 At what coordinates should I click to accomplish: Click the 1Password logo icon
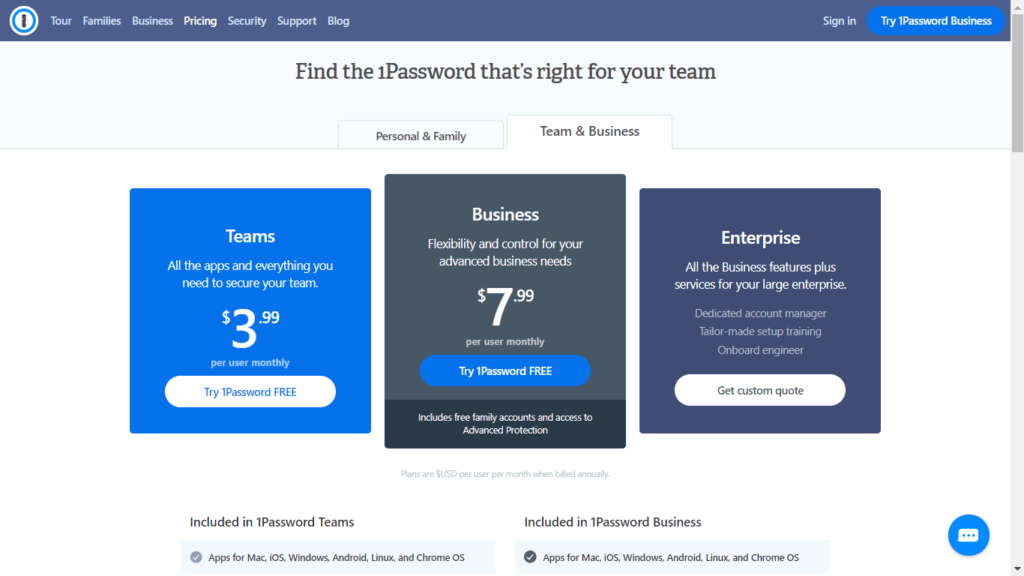click(x=23, y=20)
